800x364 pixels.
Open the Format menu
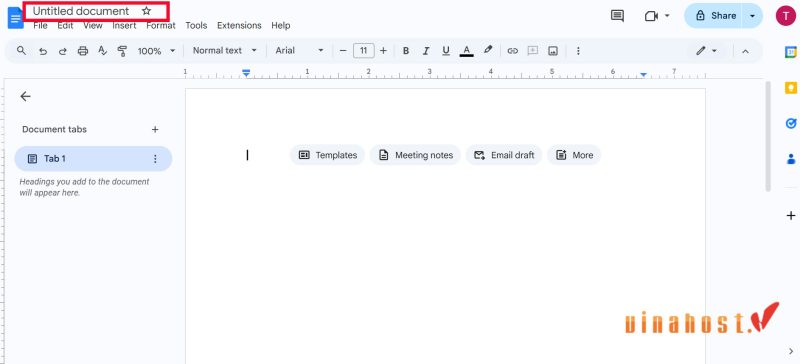(161, 26)
